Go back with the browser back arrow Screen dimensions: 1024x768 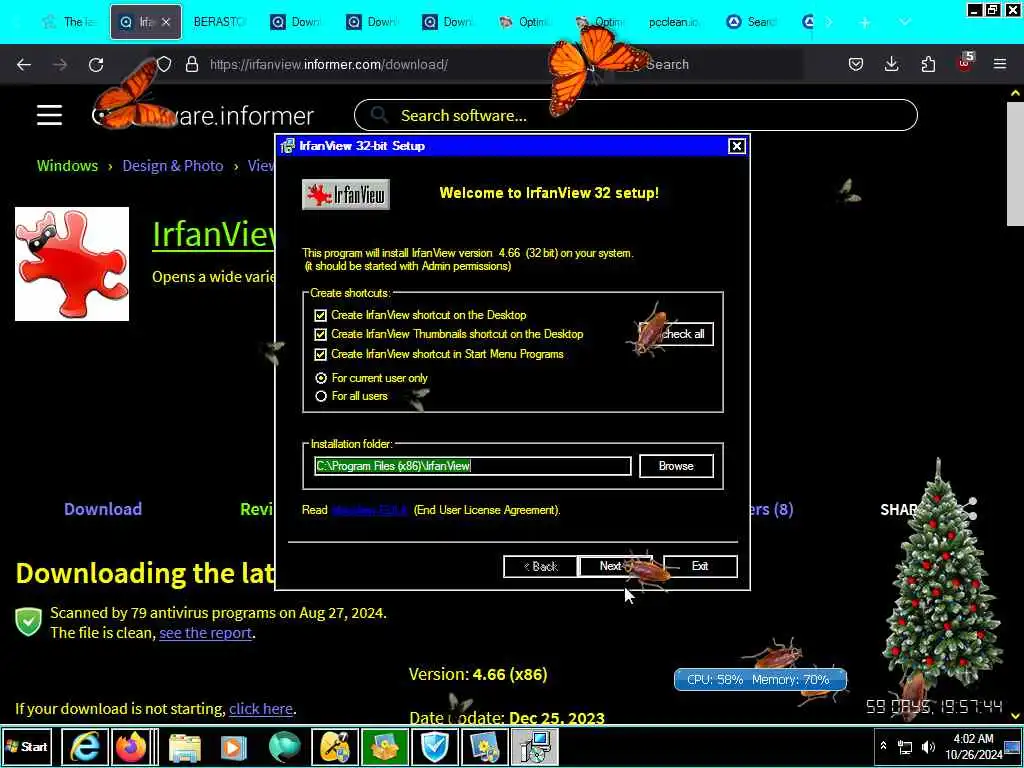click(x=24, y=64)
